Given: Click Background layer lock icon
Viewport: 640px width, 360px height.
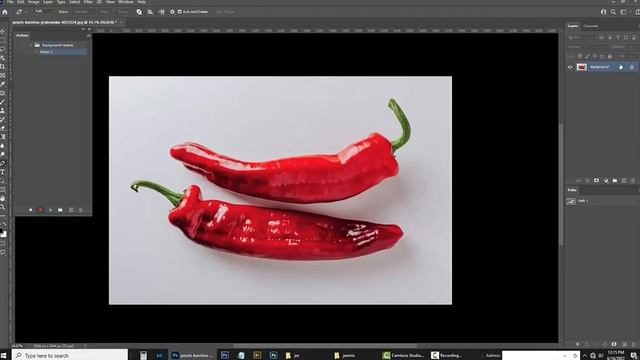Looking at the screenshot, I should point(631,67).
